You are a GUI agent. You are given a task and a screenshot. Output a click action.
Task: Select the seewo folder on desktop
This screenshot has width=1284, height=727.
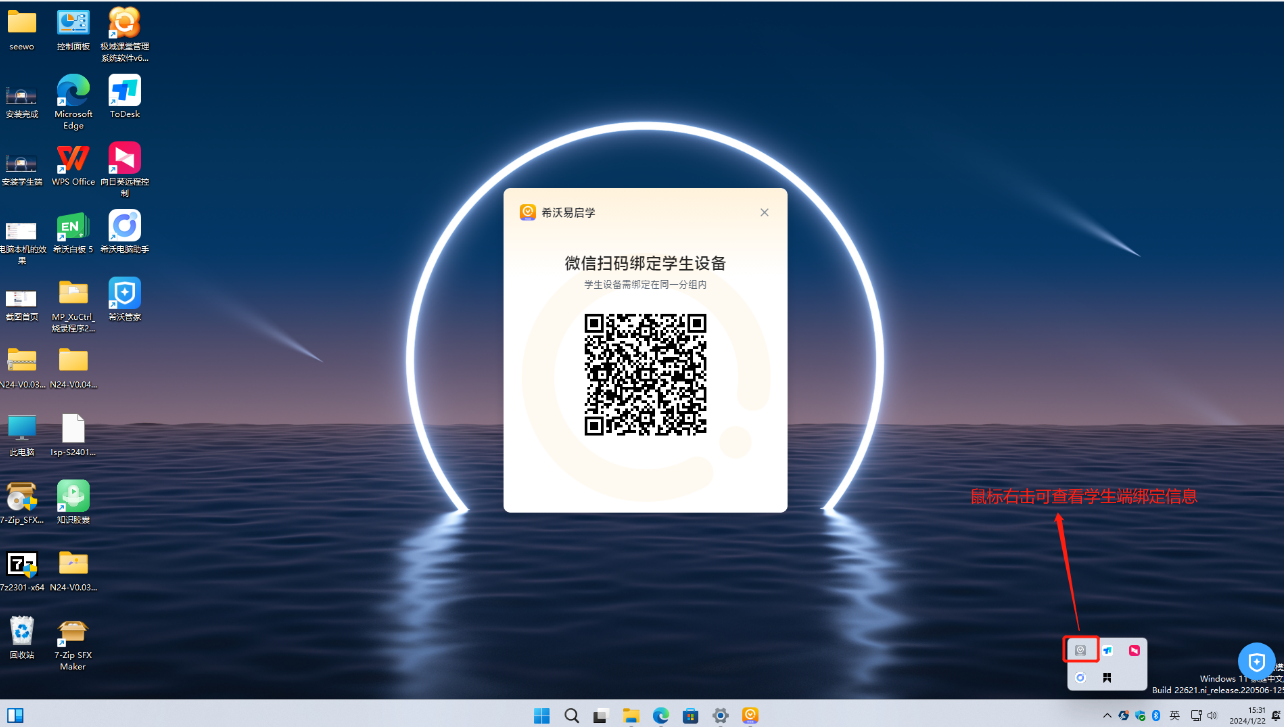pos(21,29)
